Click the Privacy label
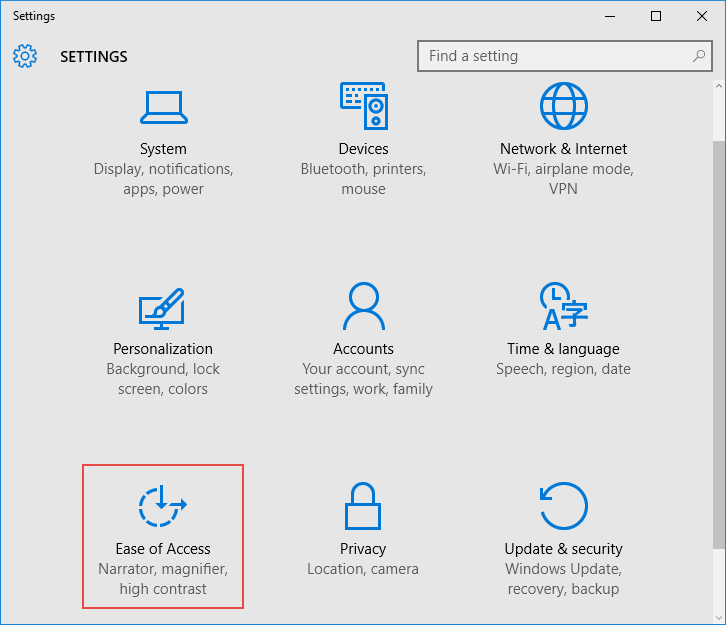726x625 pixels. pos(363,549)
